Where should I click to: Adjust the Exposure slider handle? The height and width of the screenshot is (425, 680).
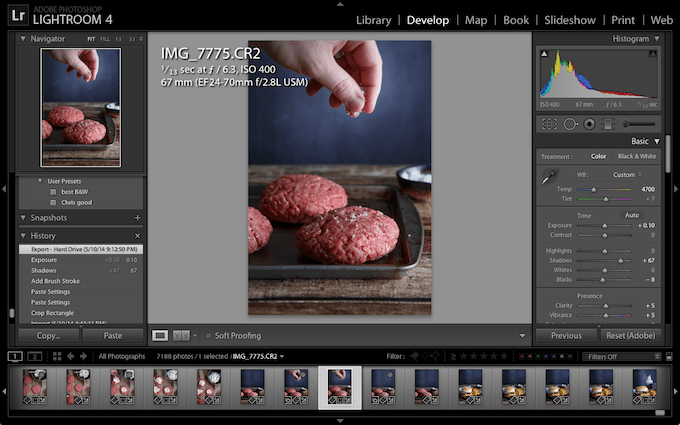tap(605, 226)
